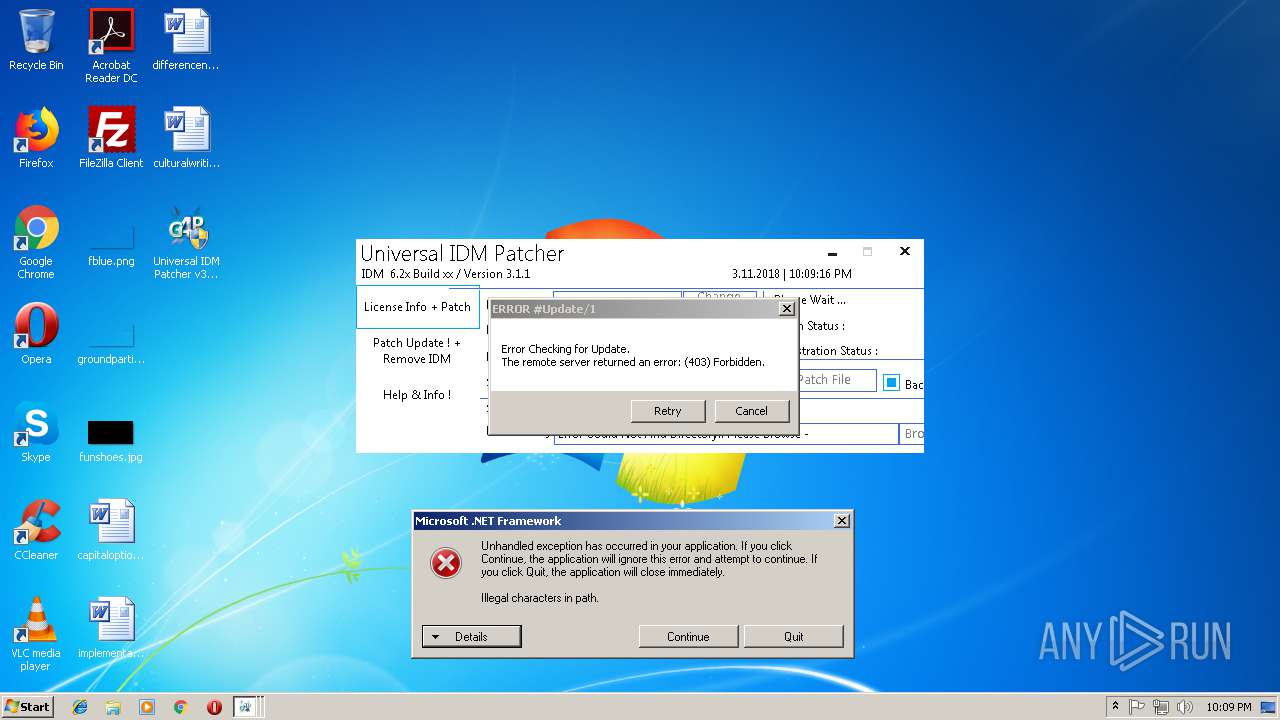1280x720 pixels.
Task: Launch Firefox from the desktop
Action: click(36, 138)
